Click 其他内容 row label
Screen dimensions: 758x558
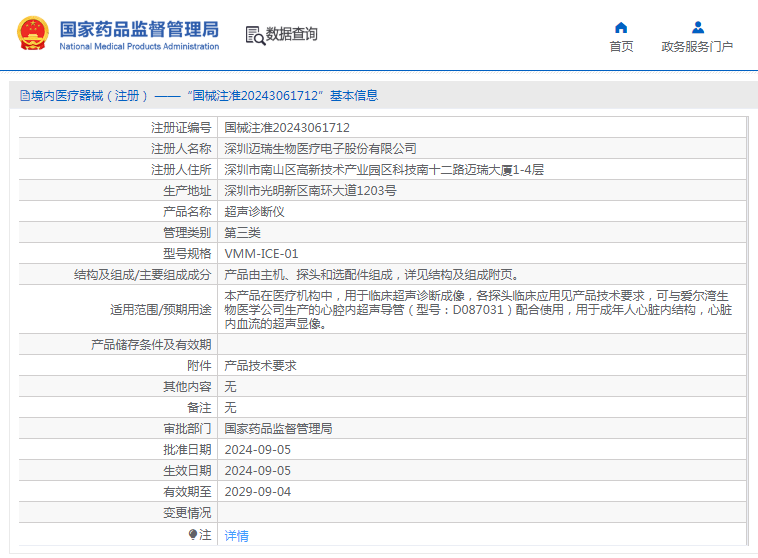[188, 386]
